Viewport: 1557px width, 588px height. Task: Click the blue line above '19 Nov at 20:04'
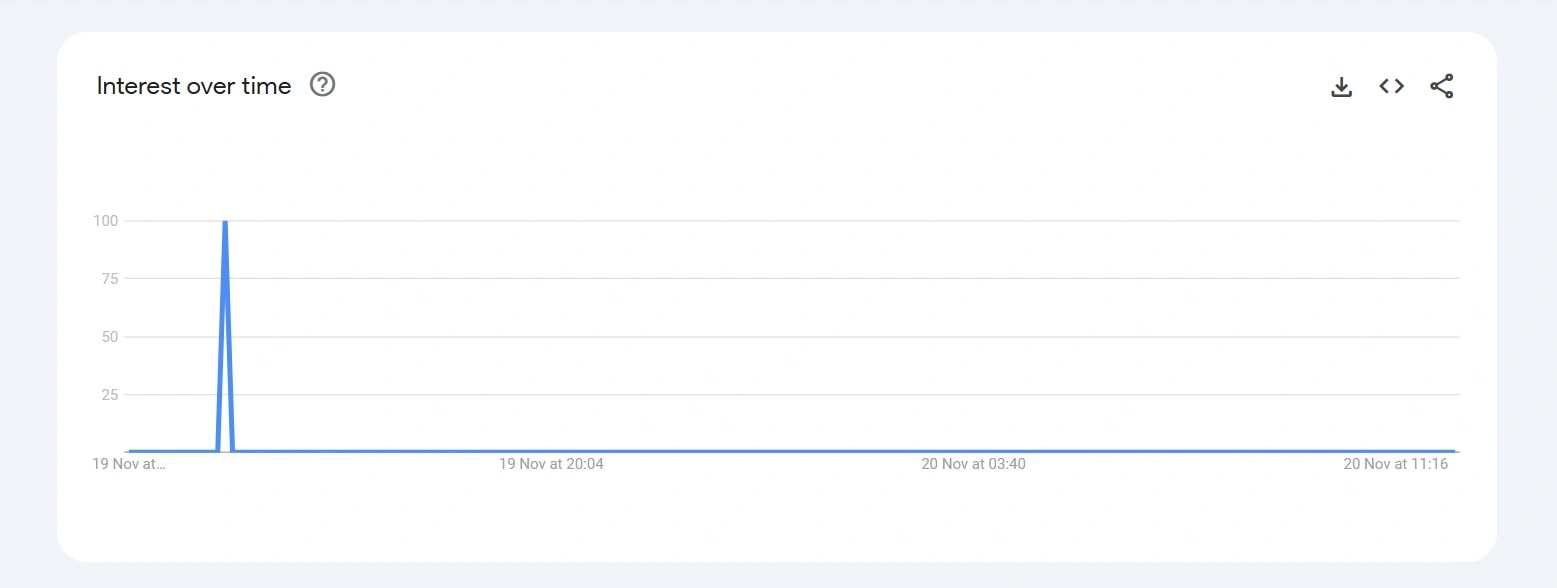click(551, 451)
